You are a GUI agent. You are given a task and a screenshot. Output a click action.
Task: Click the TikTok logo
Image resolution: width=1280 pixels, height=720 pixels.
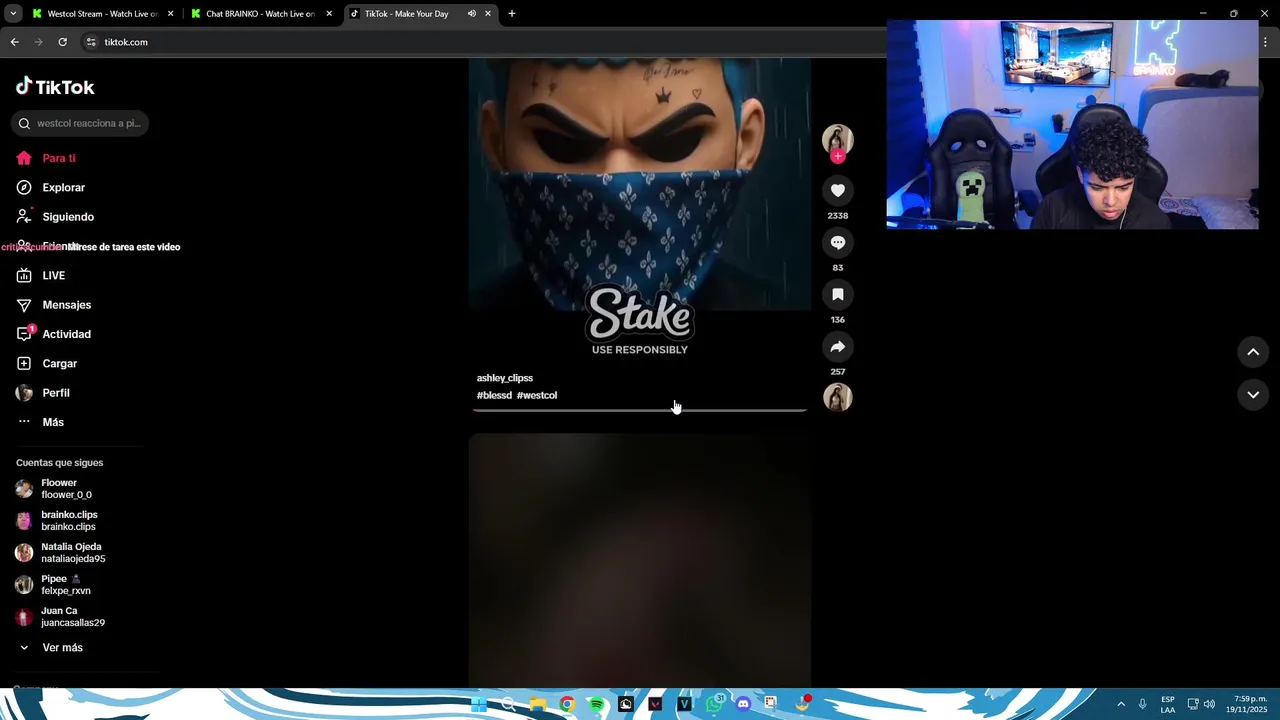click(x=55, y=87)
